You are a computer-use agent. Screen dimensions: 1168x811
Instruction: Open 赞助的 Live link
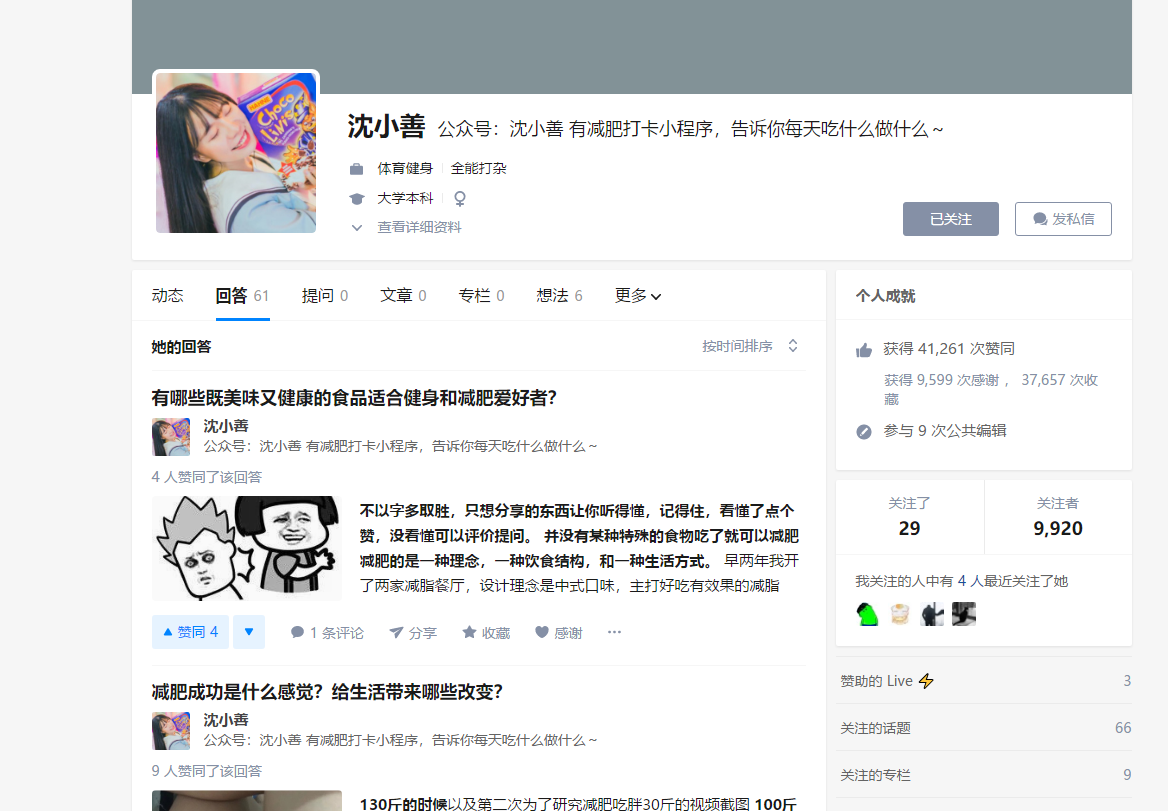coord(984,681)
